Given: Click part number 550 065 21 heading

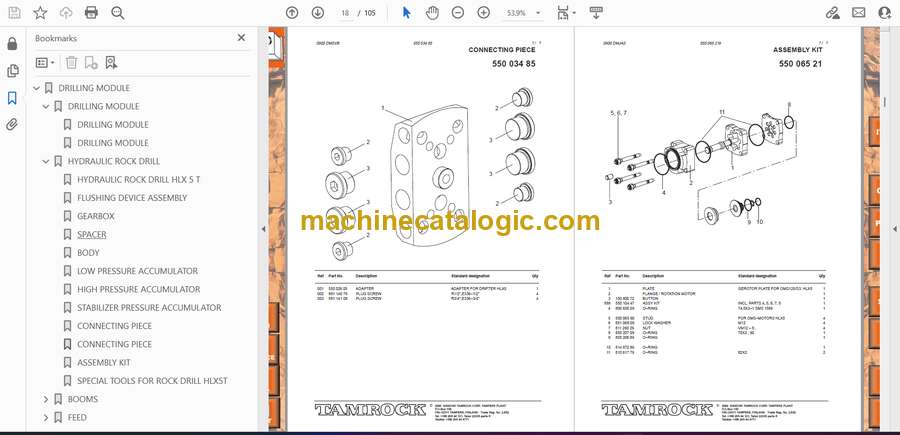Looking at the screenshot, I should point(800,64).
